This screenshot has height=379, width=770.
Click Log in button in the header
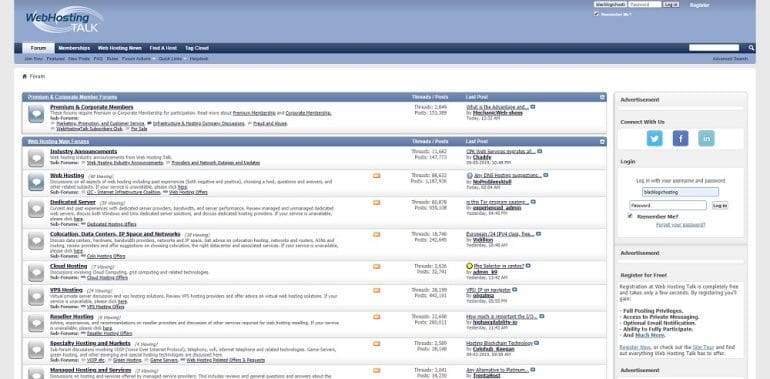pos(671,4)
